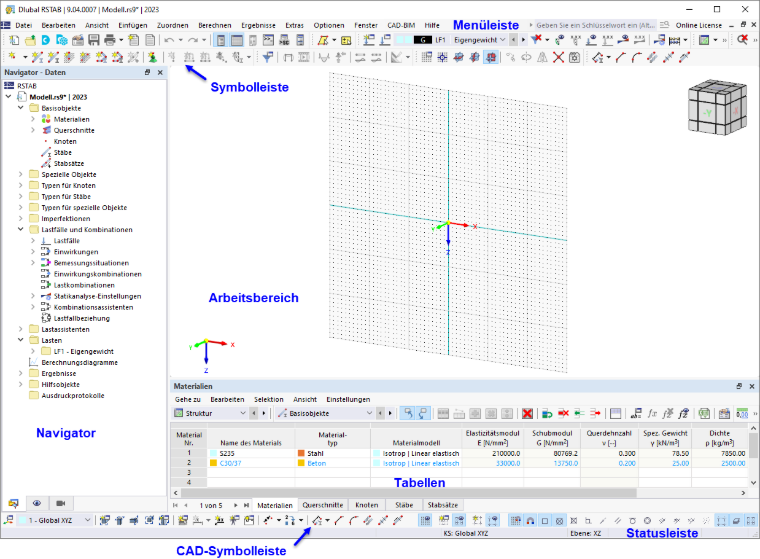
Task: Click the filter funnel icon in second toolbar
Action: point(267,58)
